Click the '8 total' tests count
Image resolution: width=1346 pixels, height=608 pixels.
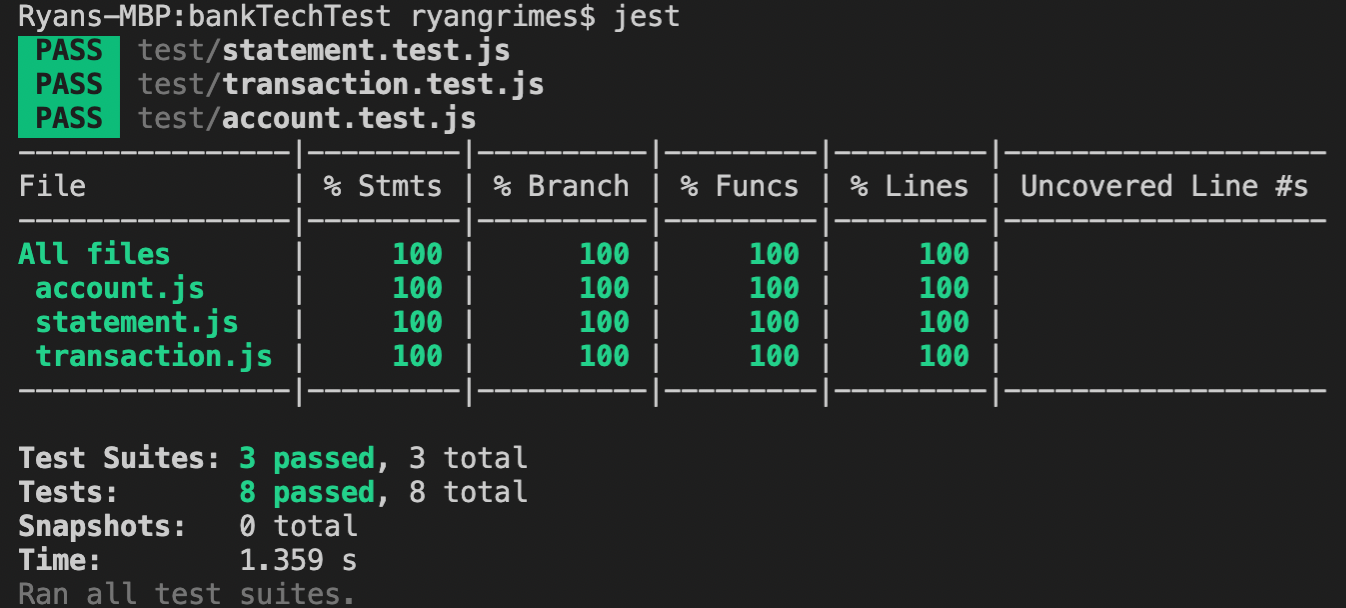468,492
